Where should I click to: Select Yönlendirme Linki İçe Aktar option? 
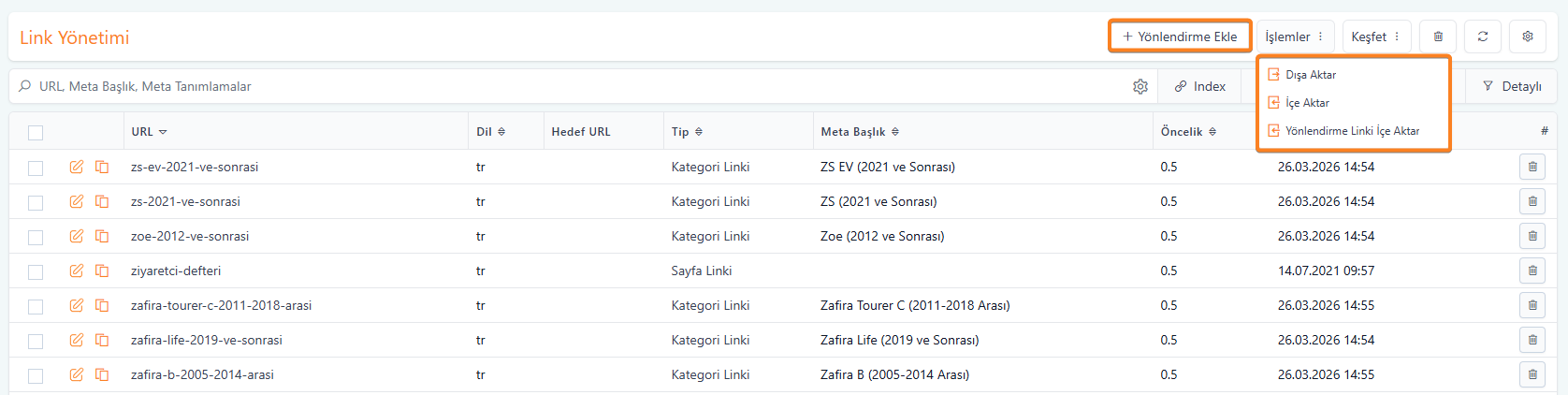1351,131
